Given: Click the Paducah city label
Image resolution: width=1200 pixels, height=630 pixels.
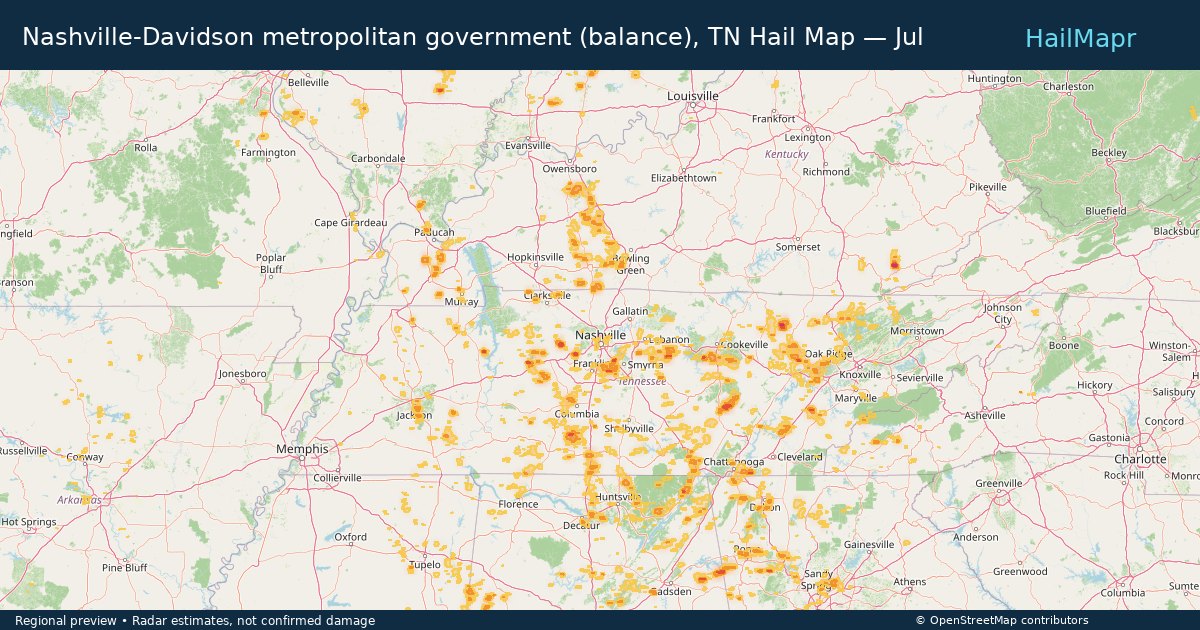Looking at the screenshot, I should click(435, 232).
